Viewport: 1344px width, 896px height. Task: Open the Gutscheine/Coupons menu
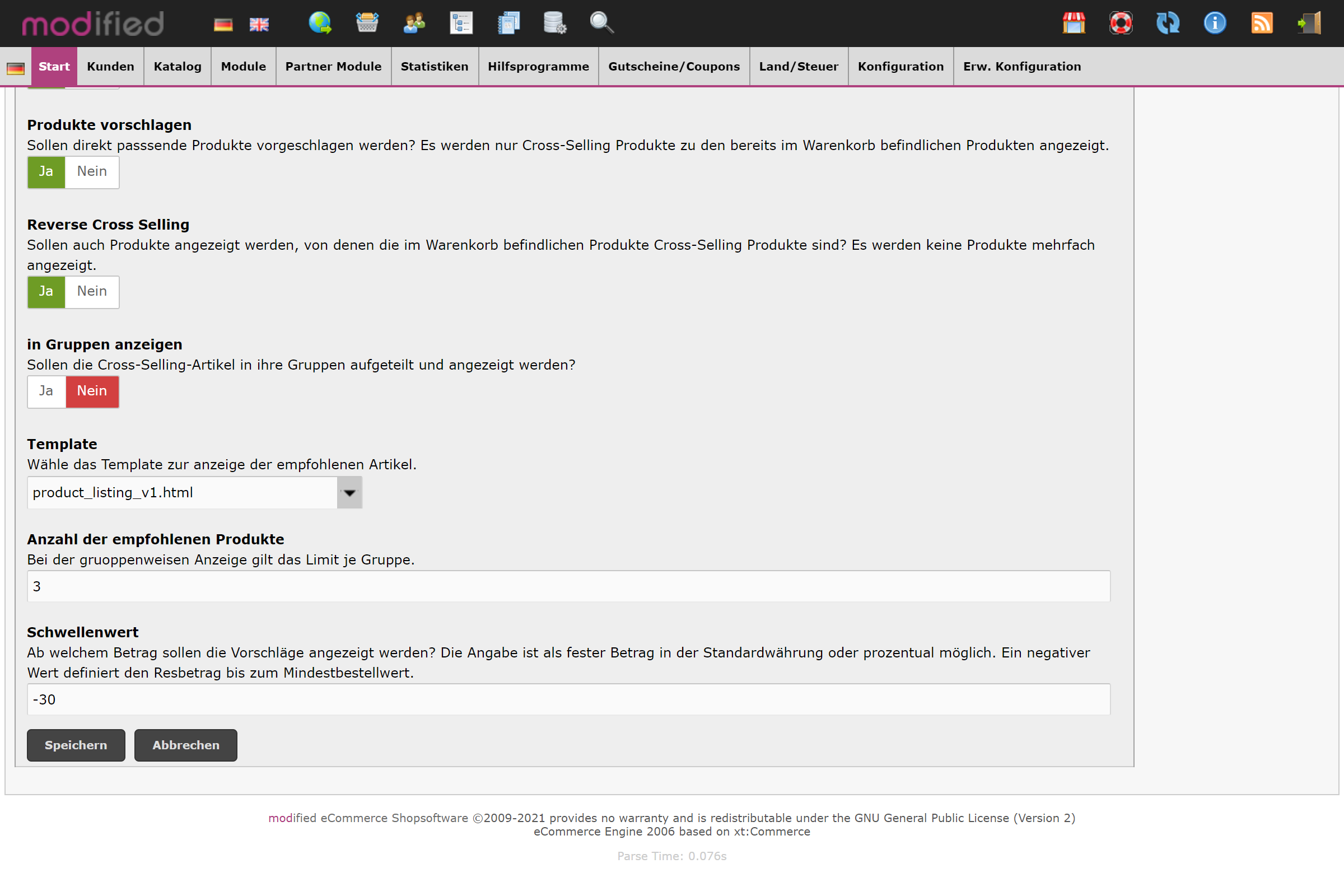pyautogui.click(x=674, y=66)
